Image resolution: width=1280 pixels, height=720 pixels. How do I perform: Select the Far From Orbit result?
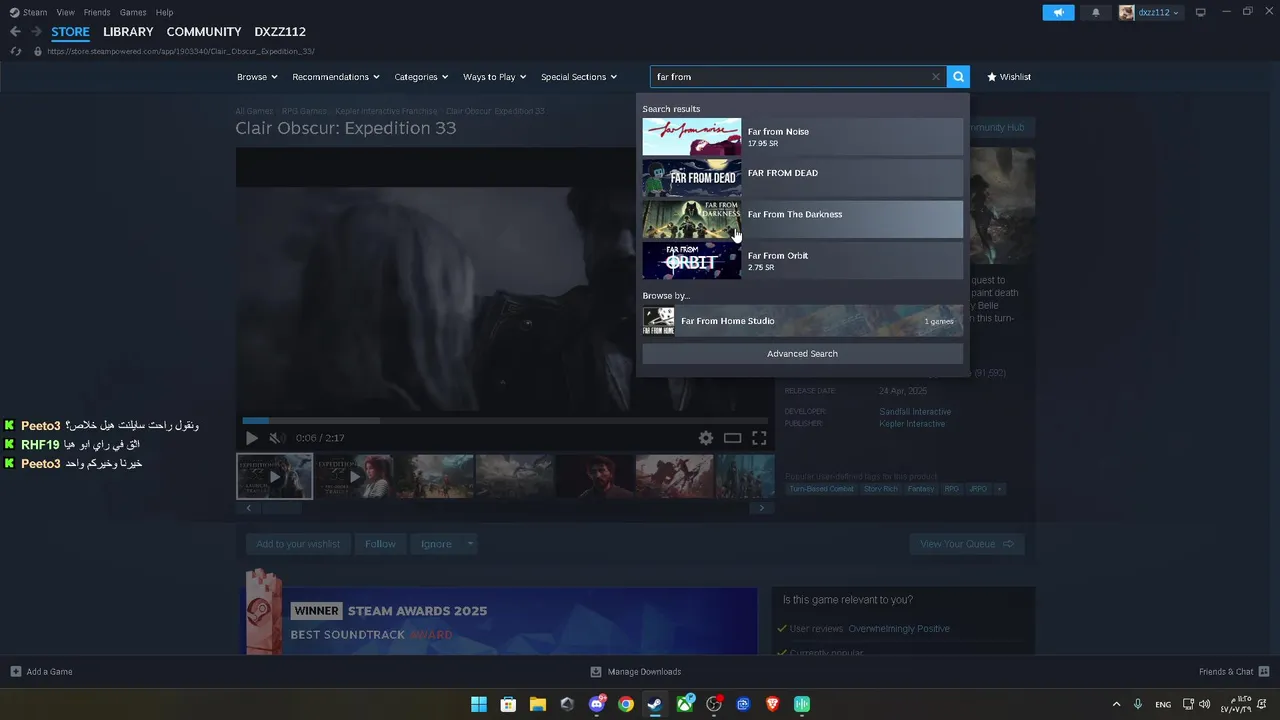pyautogui.click(x=802, y=260)
